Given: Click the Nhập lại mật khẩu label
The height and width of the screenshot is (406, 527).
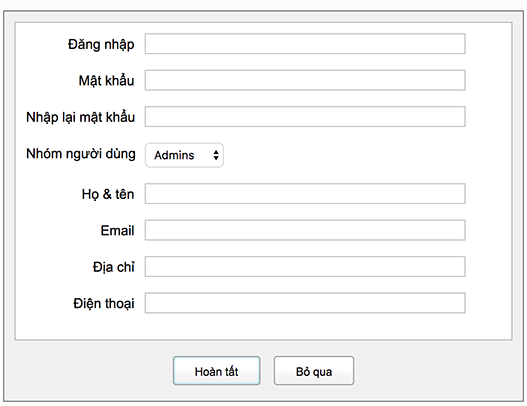Looking at the screenshot, I should point(80,117).
